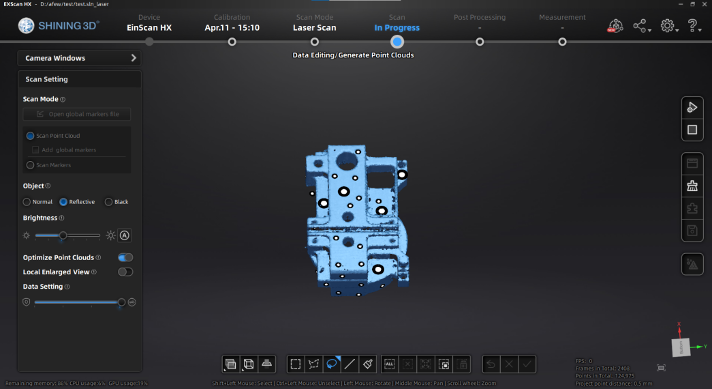712x389 pixels.
Task: Stop the scan with square icon
Action: click(692, 130)
